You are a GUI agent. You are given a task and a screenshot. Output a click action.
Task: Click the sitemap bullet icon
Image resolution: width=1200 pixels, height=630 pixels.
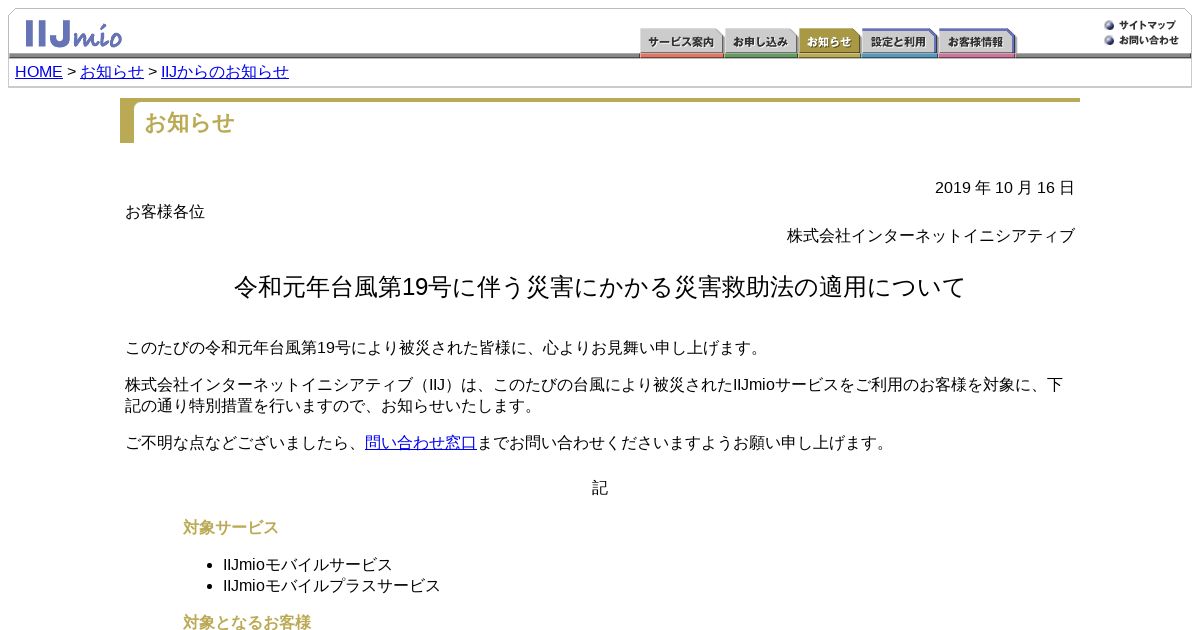[1109, 25]
